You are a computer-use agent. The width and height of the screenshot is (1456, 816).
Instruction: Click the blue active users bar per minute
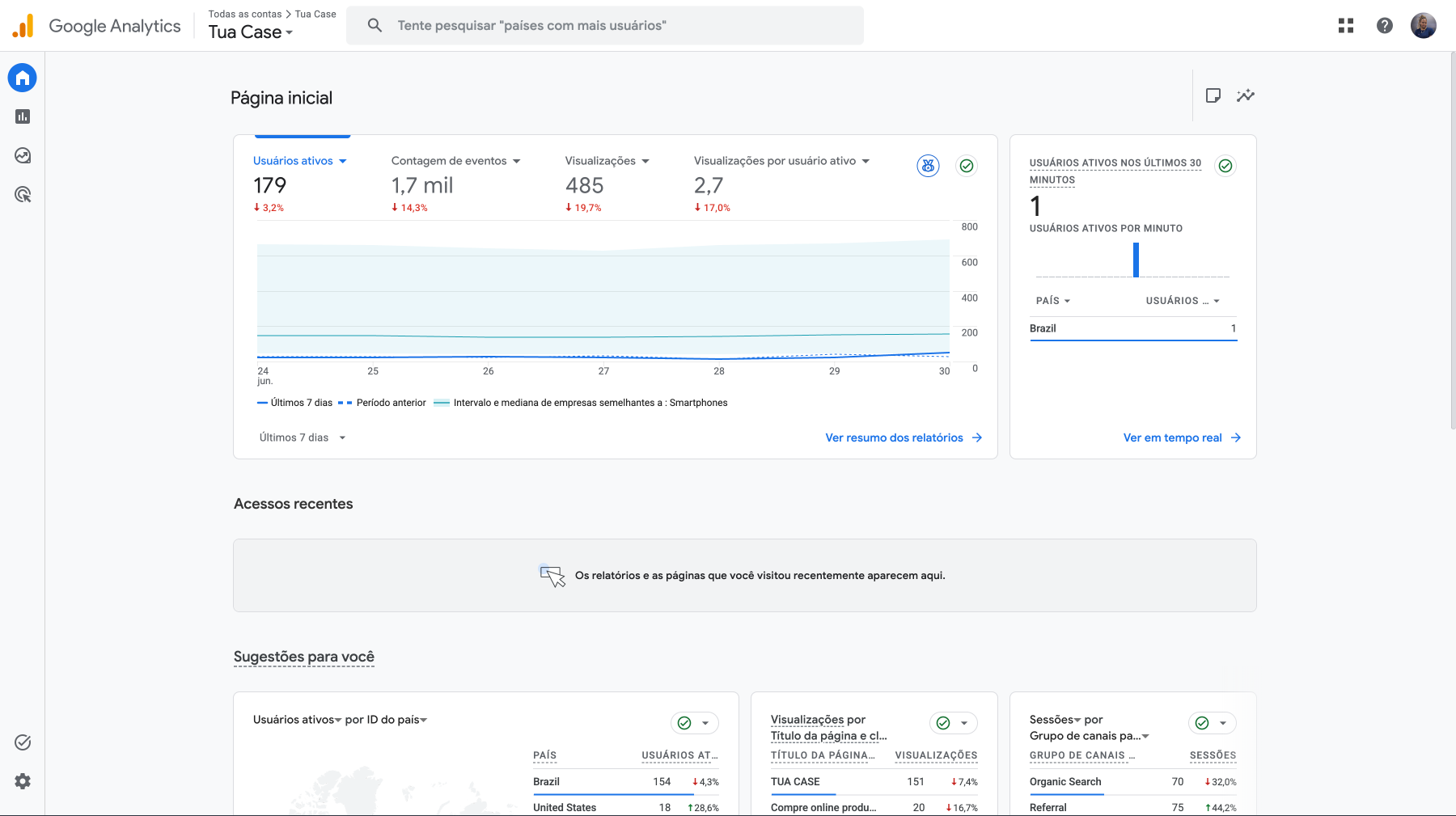pyautogui.click(x=1136, y=260)
